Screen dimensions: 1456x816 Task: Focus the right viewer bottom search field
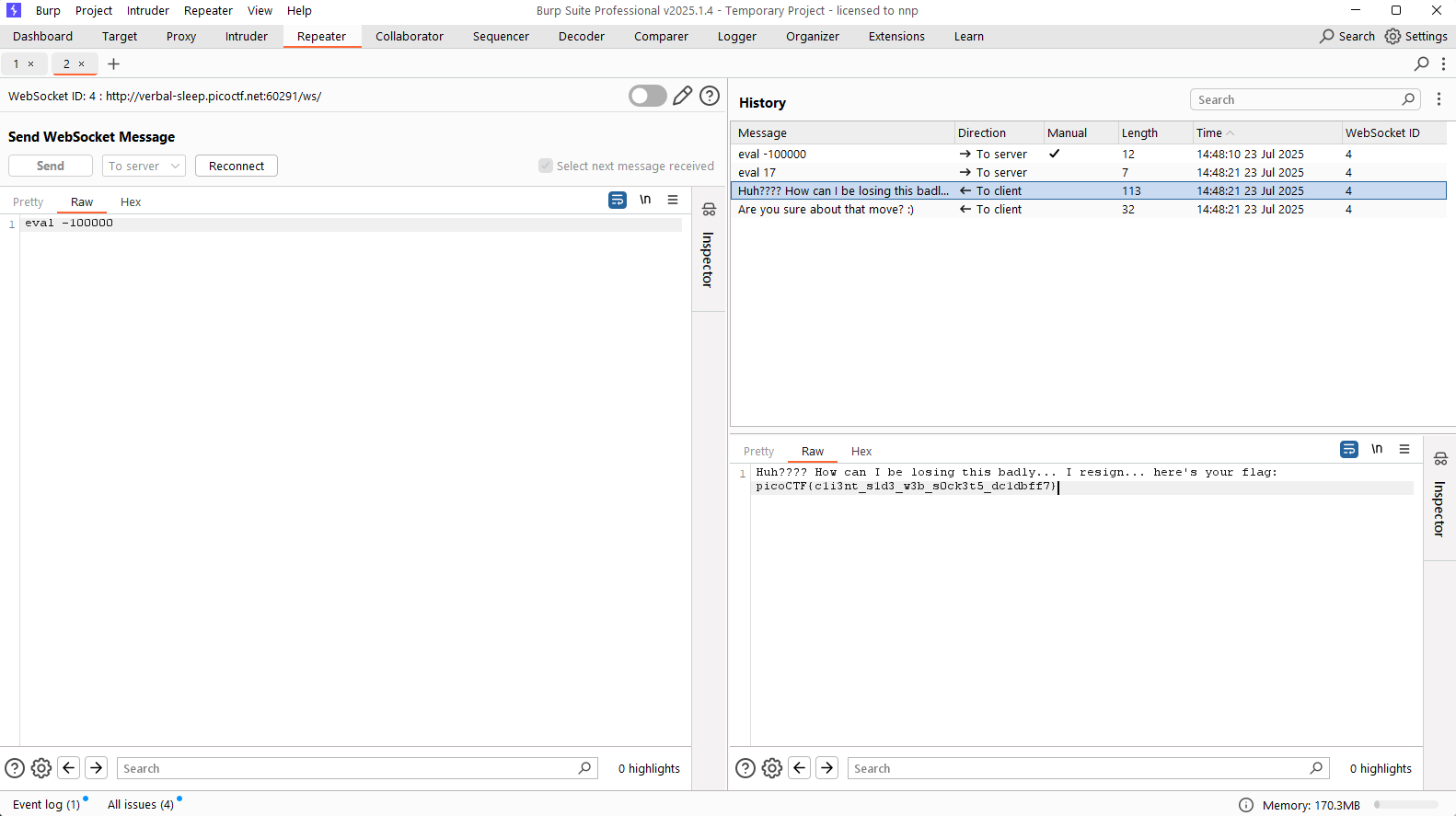click(x=1088, y=768)
